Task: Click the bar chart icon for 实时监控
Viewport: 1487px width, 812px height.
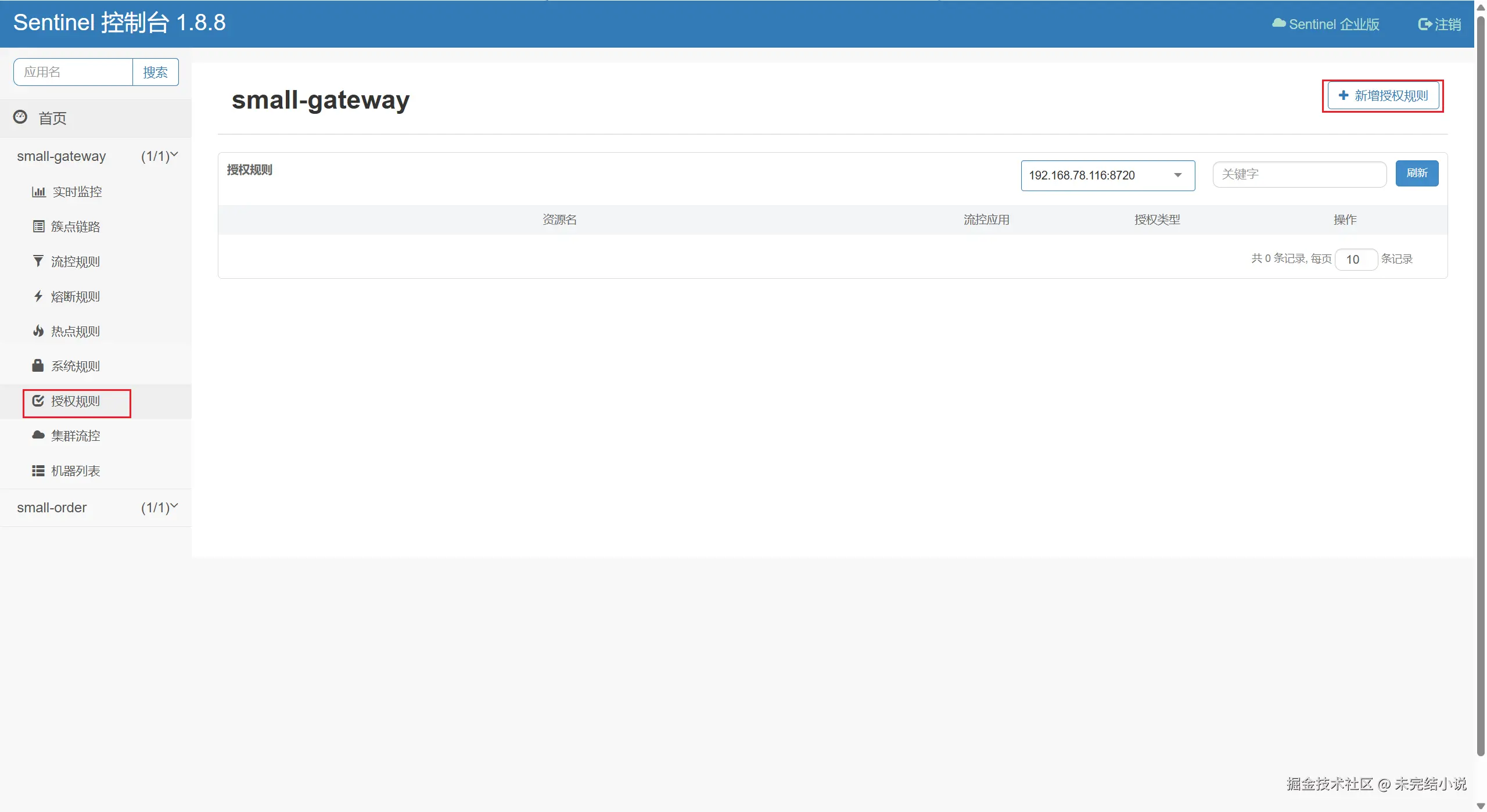Action: tap(38, 192)
